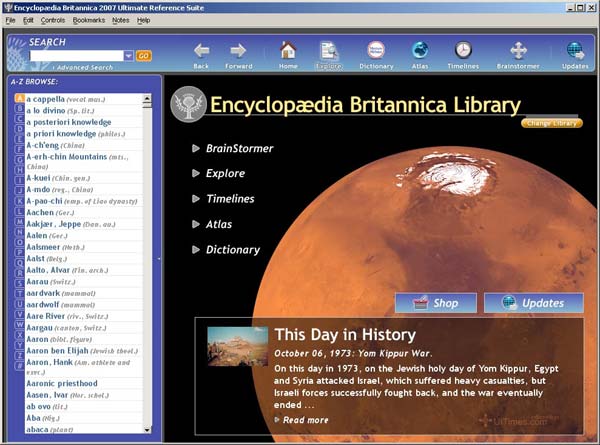Screen dimensions: 600x445
Task: Click into the Search text field
Action: 77,56
